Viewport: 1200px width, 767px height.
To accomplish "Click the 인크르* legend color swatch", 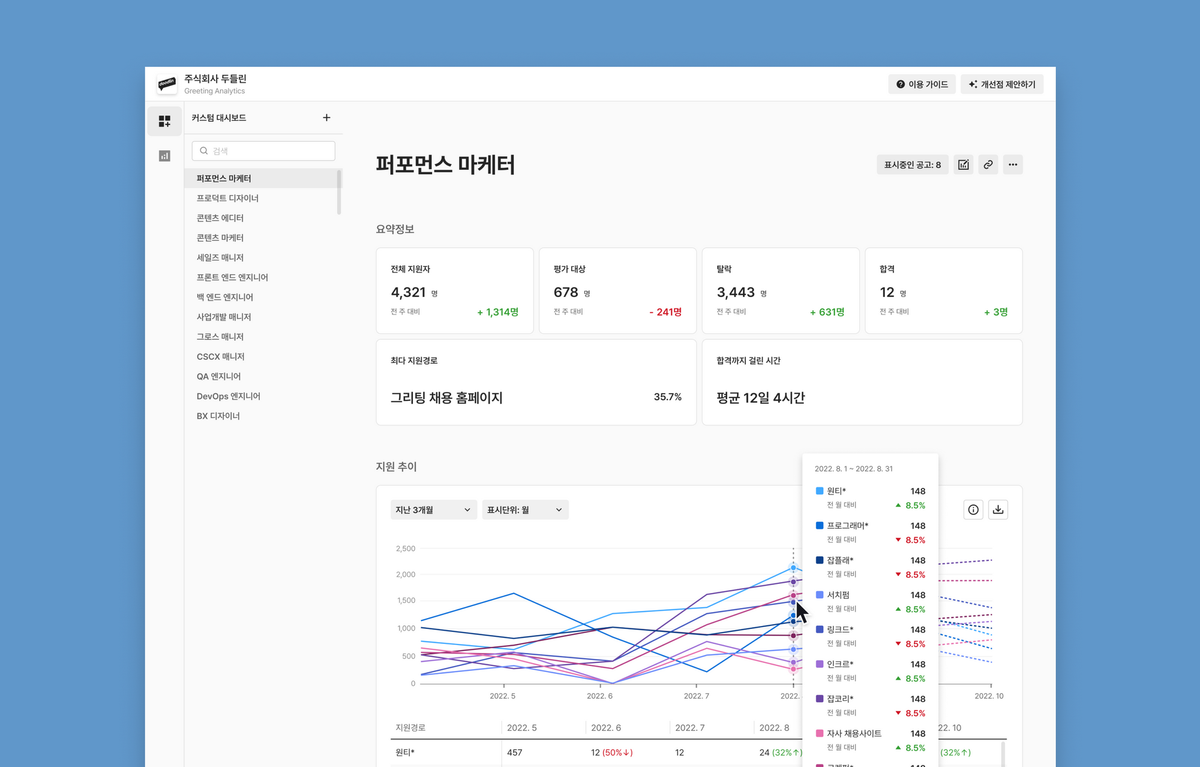I will pyautogui.click(x=820, y=664).
